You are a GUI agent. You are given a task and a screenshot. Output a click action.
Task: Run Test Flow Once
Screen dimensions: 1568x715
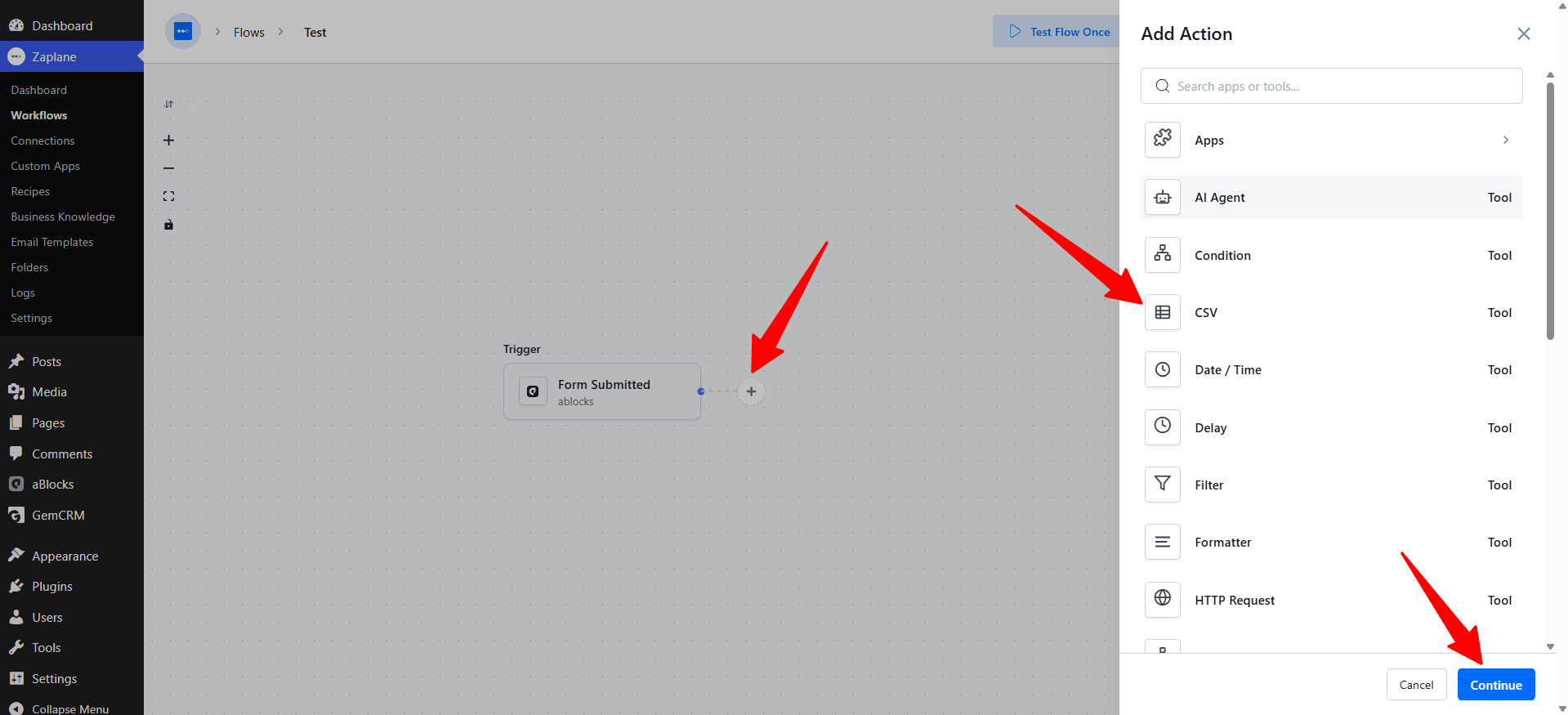1058,32
